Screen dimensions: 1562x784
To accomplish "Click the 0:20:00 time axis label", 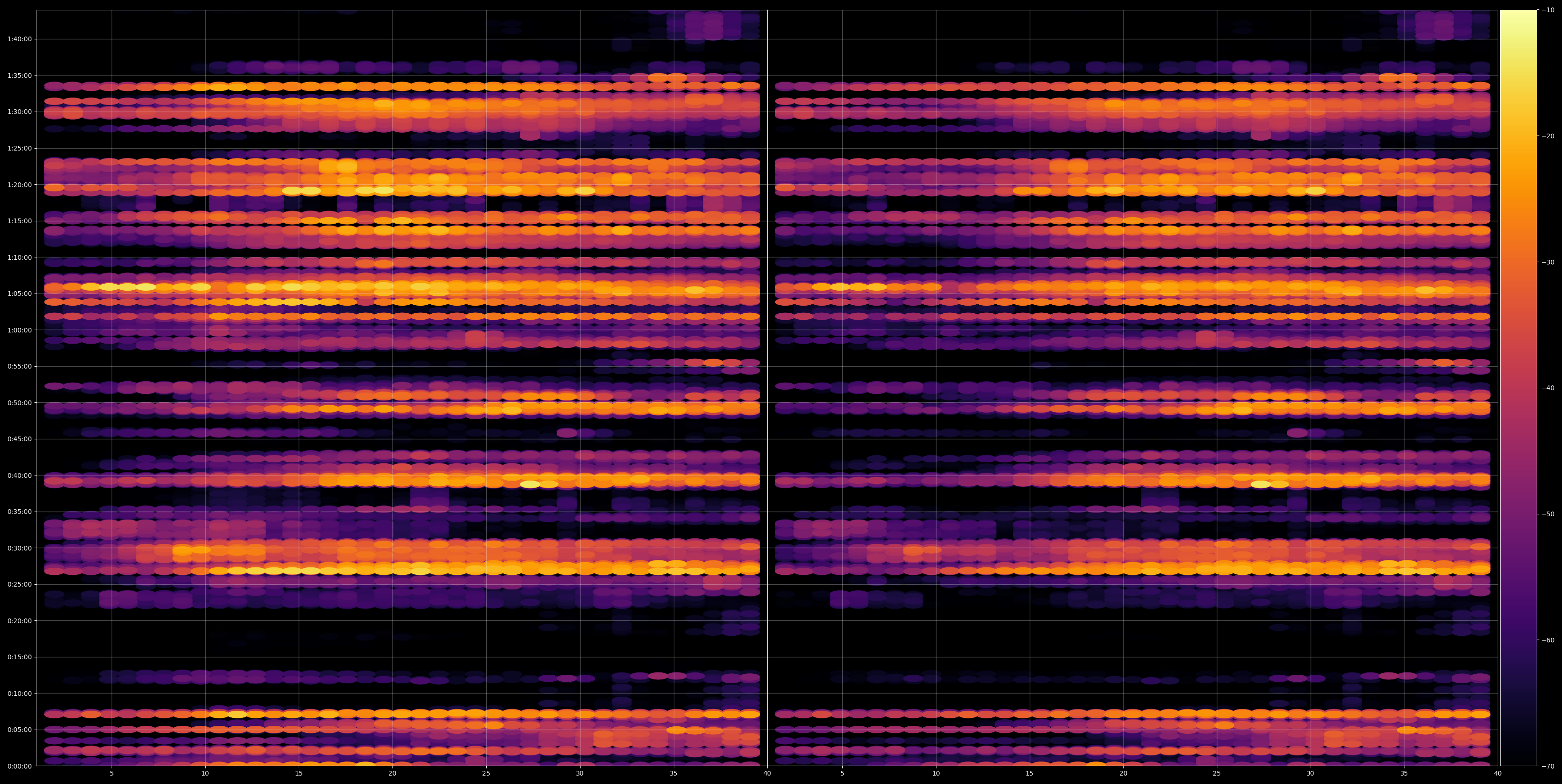I will coord(19,621).
